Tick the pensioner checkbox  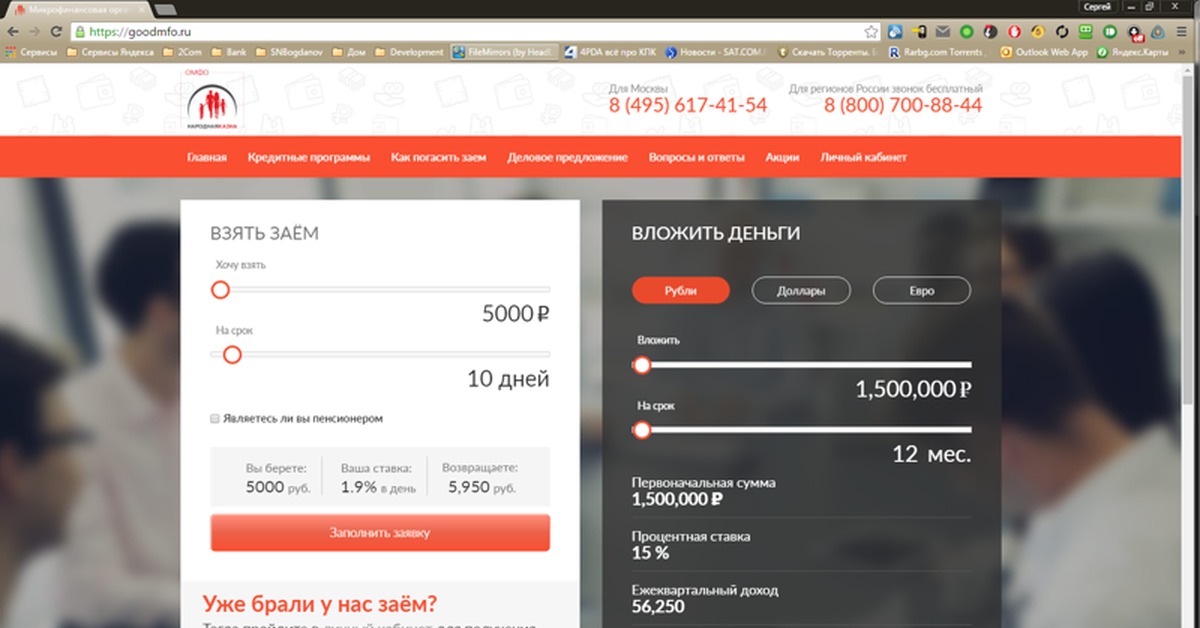pos(215,419)
